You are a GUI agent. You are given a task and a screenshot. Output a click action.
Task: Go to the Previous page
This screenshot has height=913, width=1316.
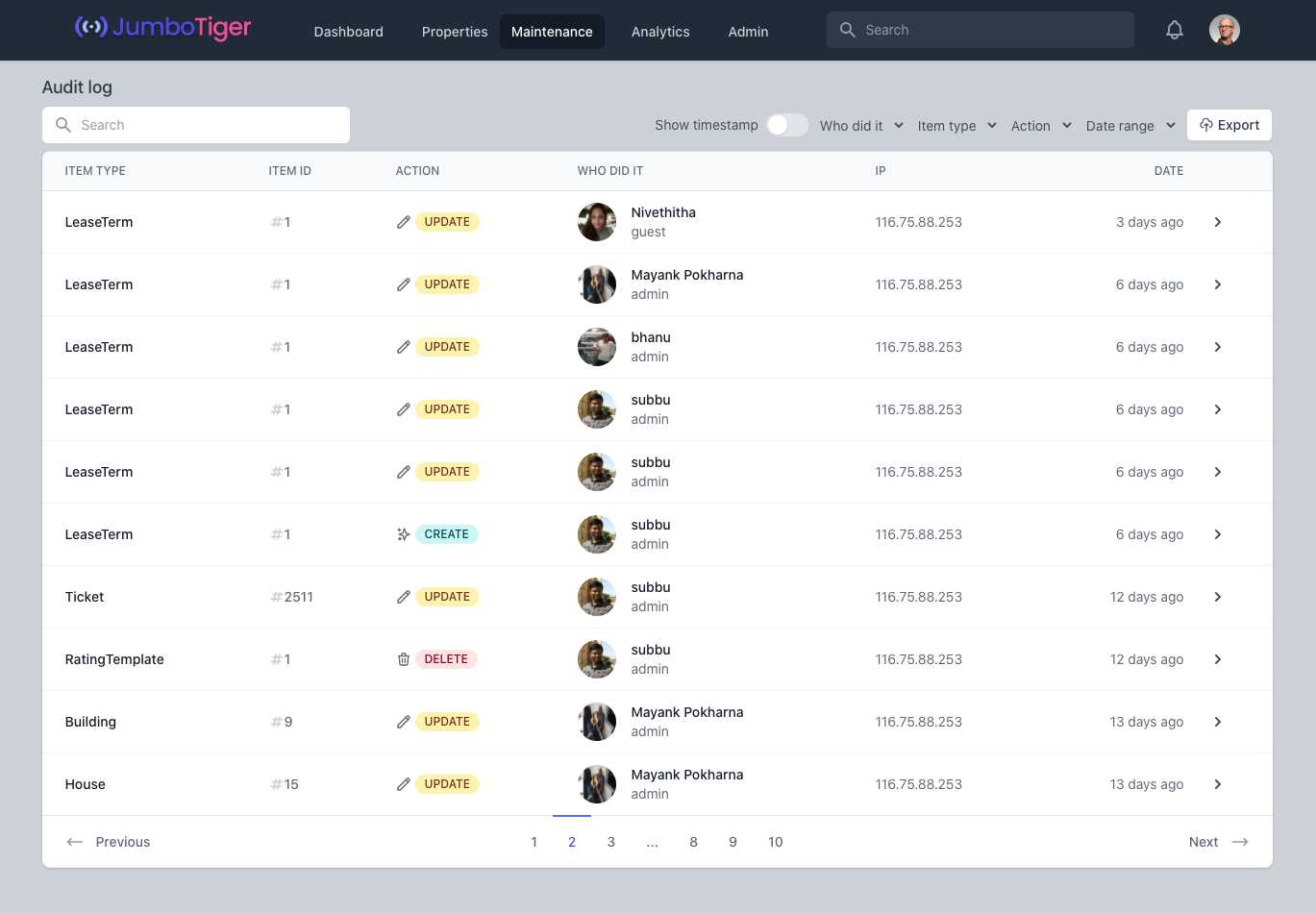coord(108,842)
